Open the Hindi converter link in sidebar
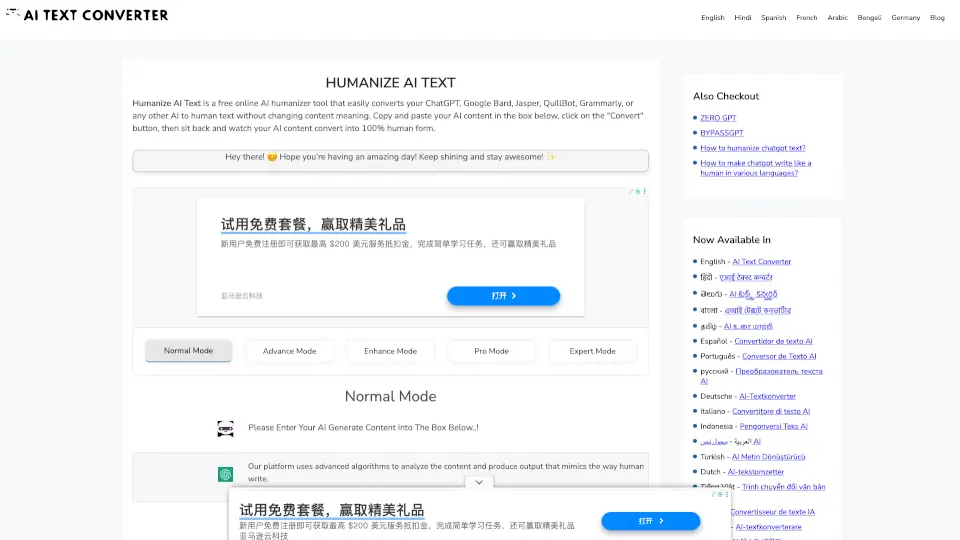This screenshot has height=540, width=960. (x=746, y=277)
